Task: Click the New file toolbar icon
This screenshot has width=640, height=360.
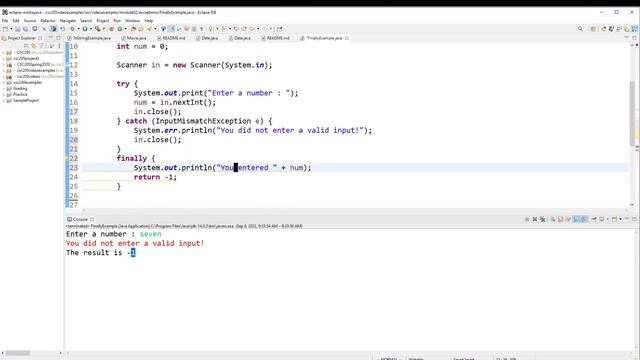Action: pyautogui.click(x=5, y=29)
